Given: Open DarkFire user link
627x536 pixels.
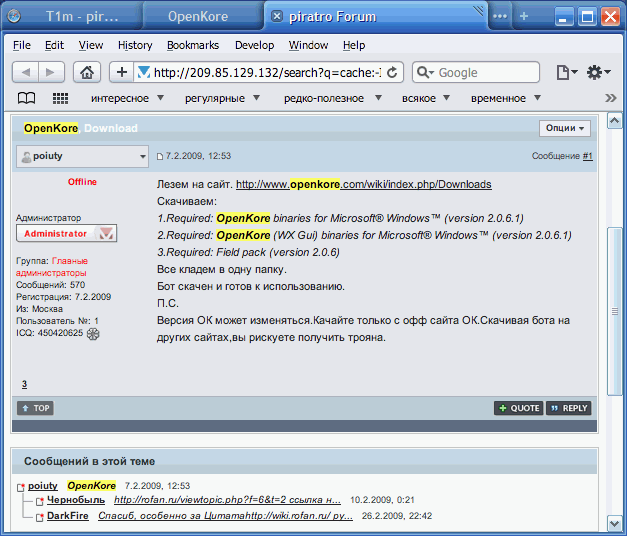Looking at the screenshot, I should 68,516.
